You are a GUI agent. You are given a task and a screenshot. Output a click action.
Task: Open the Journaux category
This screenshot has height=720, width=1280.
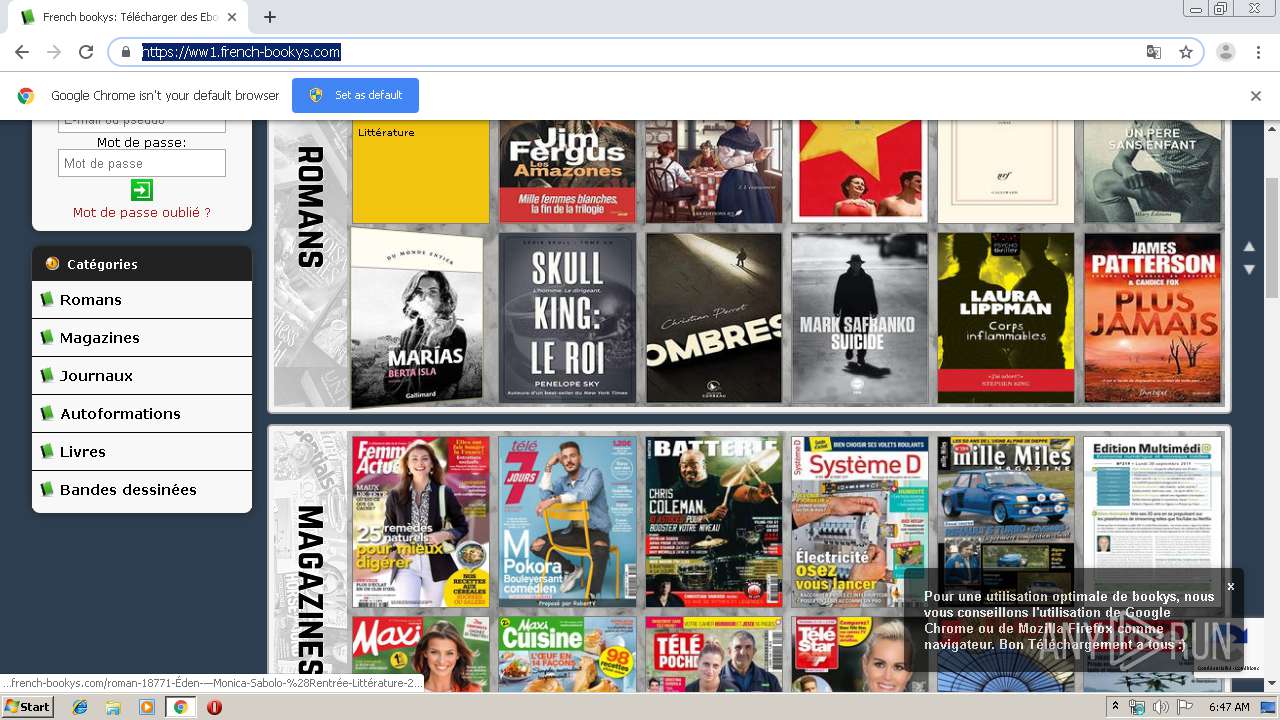point(142,376)
